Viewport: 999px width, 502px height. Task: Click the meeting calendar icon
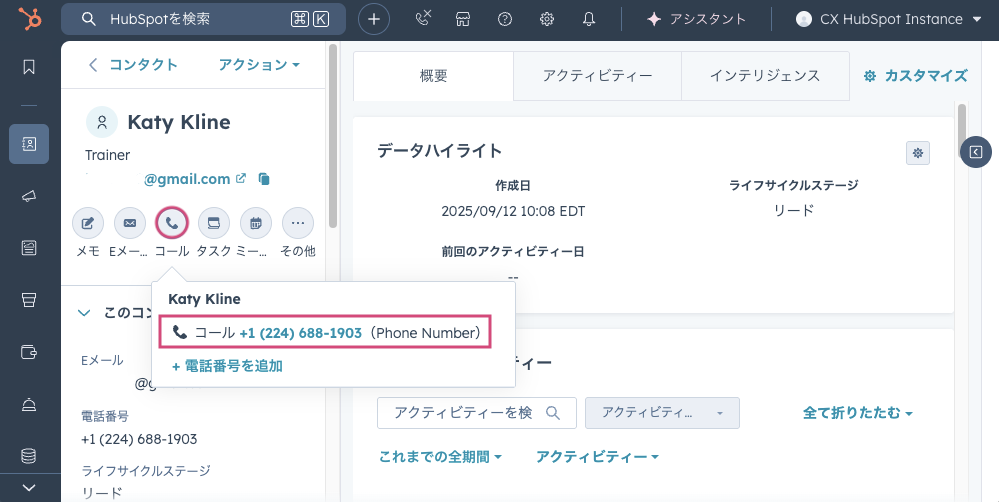256,223
